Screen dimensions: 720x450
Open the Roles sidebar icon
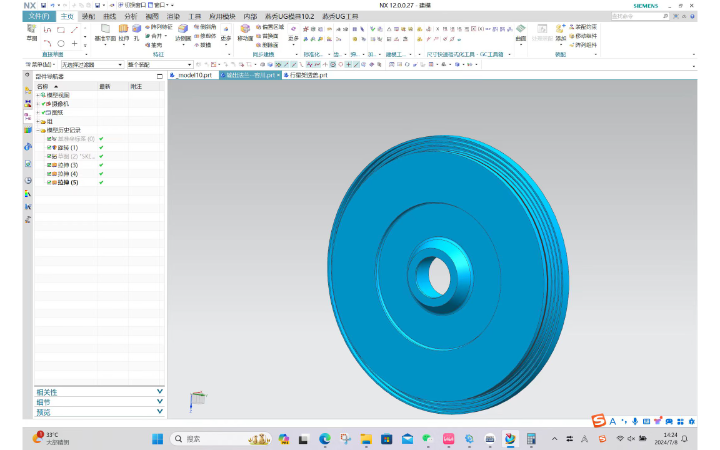click(x=28, y=220)
